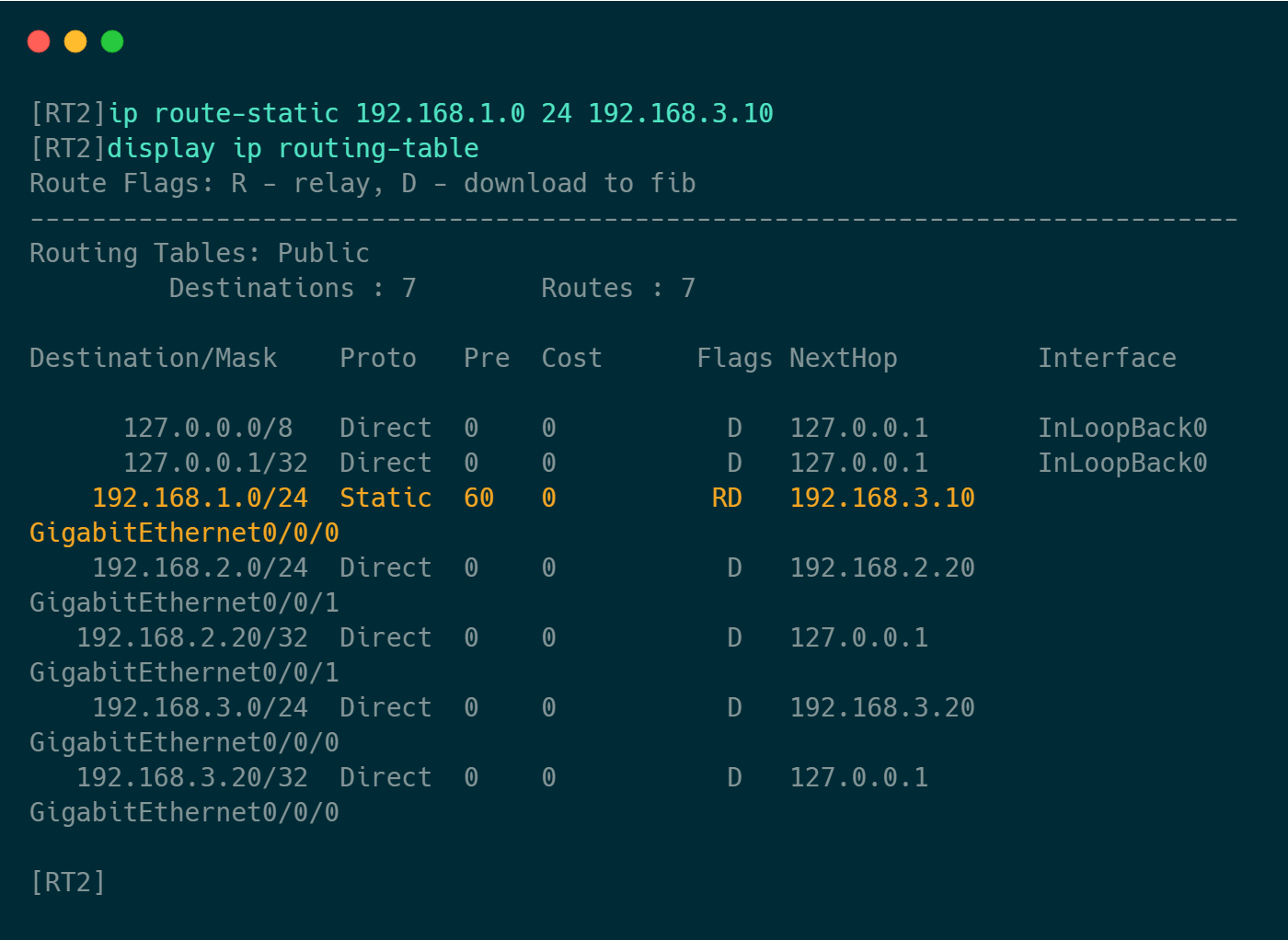Click the red close window button
This screenshot has height=940, width=1288.
pos(39,41)
